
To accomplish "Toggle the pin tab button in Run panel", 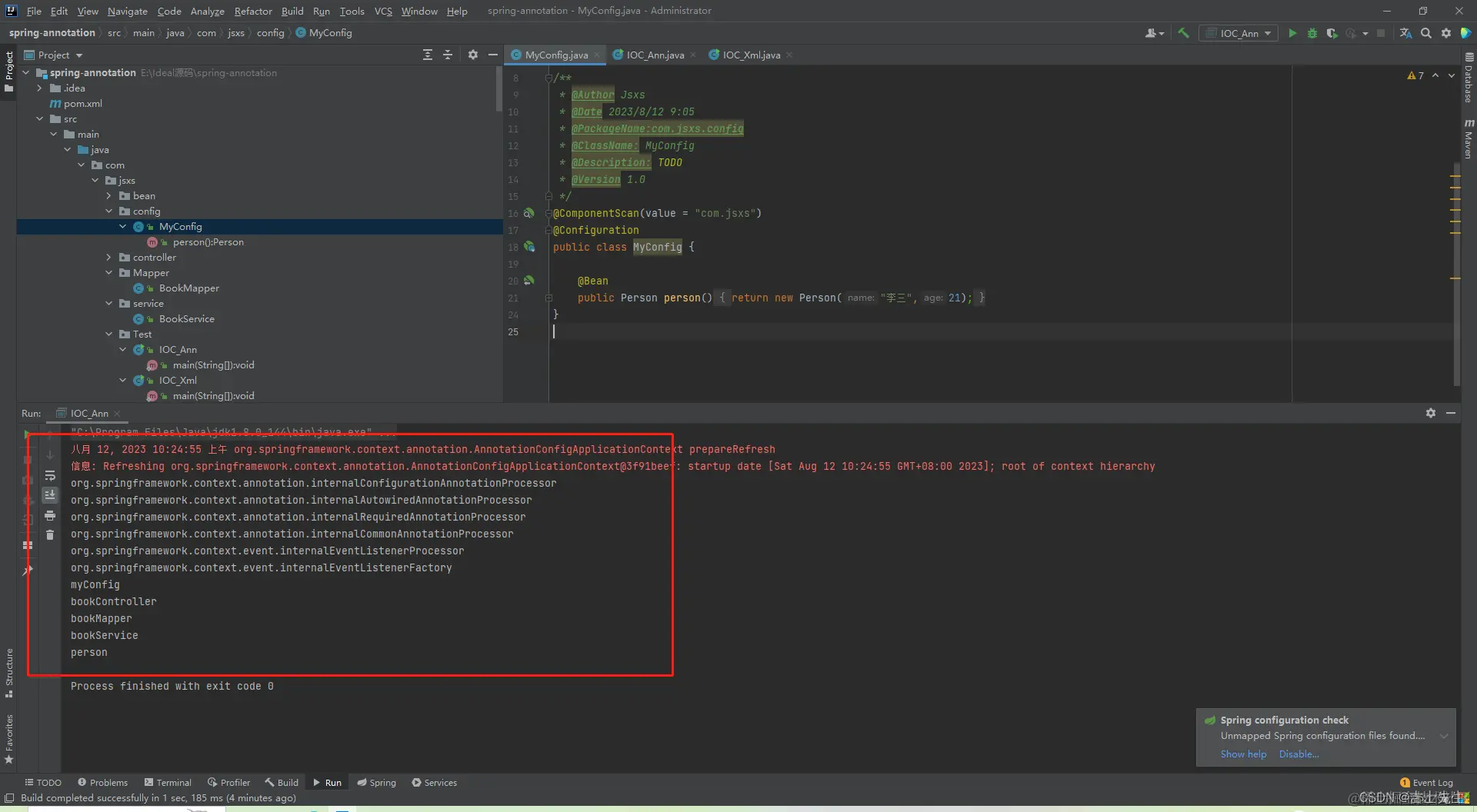I will tap(28, 570).
